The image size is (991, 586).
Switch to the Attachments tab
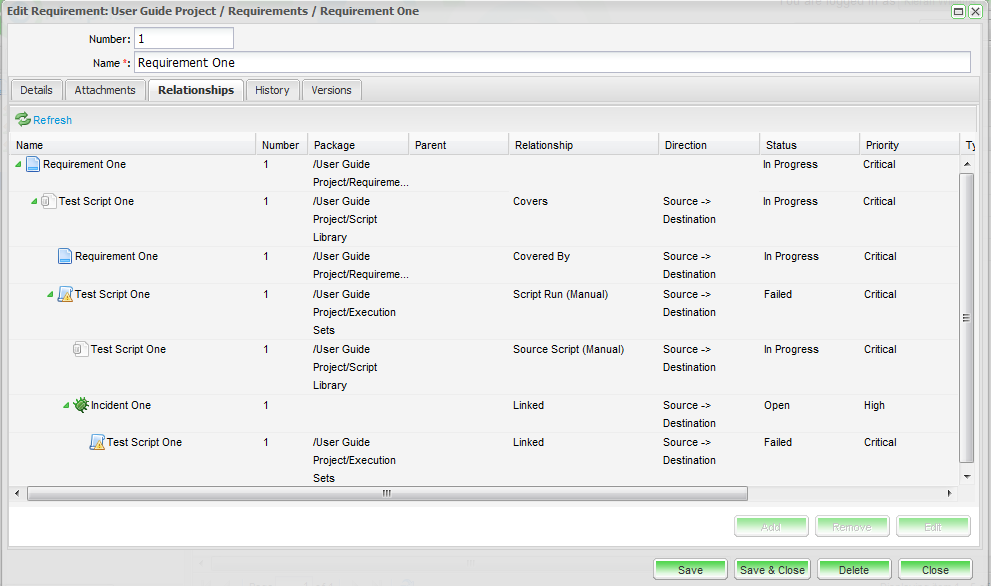[105, 90]
